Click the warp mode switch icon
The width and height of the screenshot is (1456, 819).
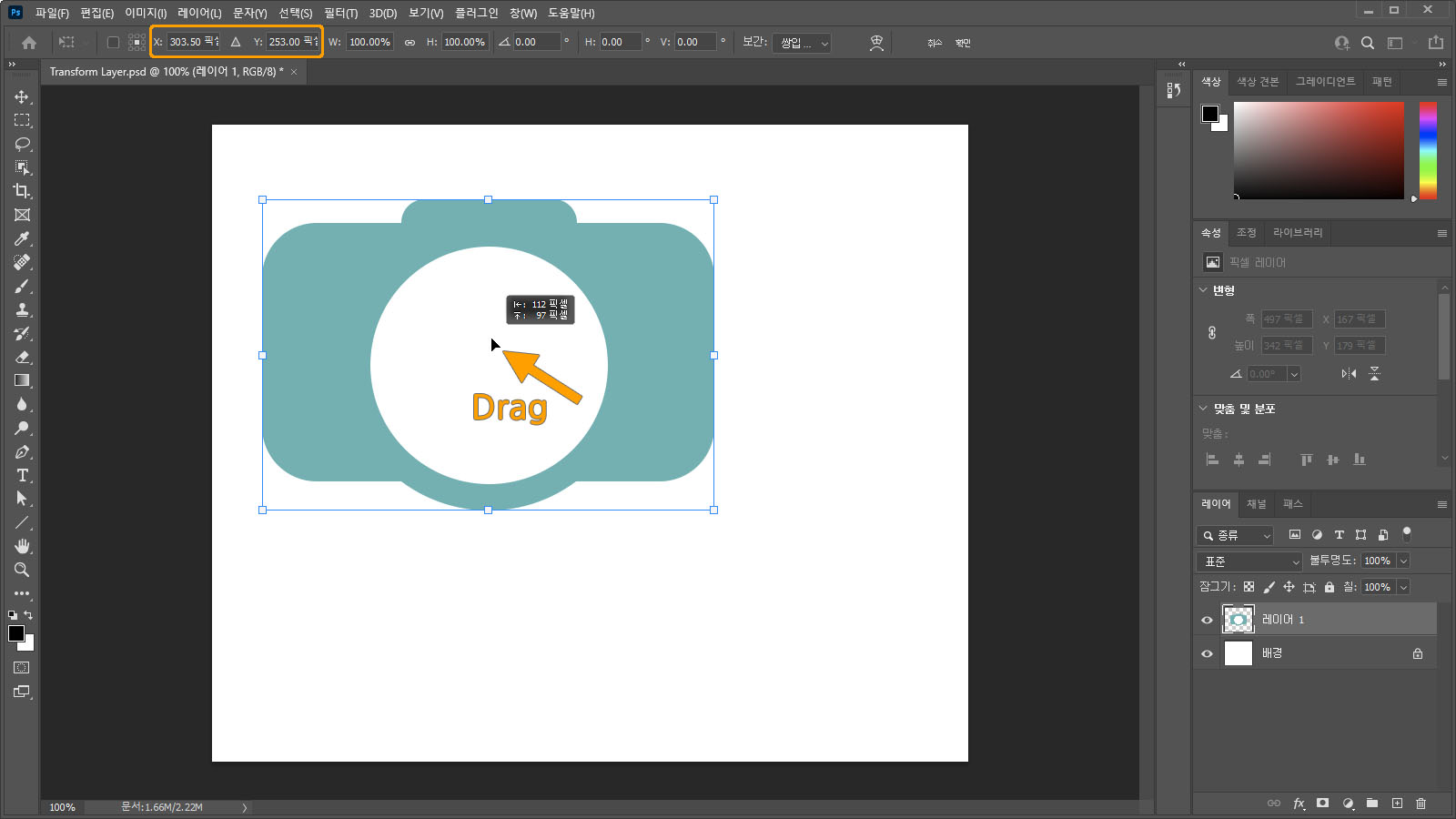pyautogui.click(x=876, y=43)
